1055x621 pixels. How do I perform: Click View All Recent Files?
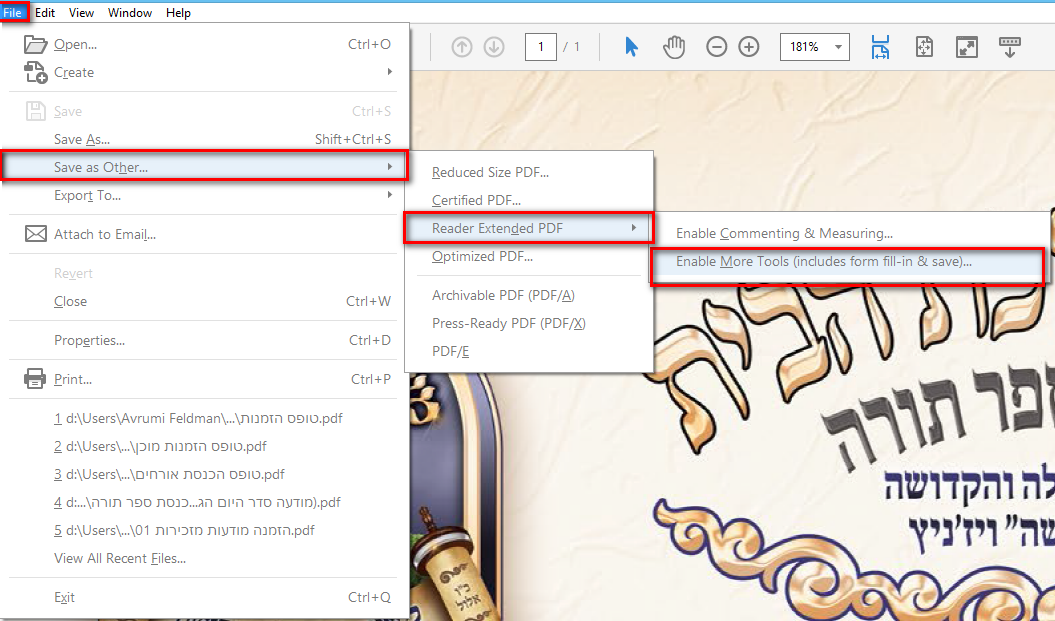(x=120, y=558)
